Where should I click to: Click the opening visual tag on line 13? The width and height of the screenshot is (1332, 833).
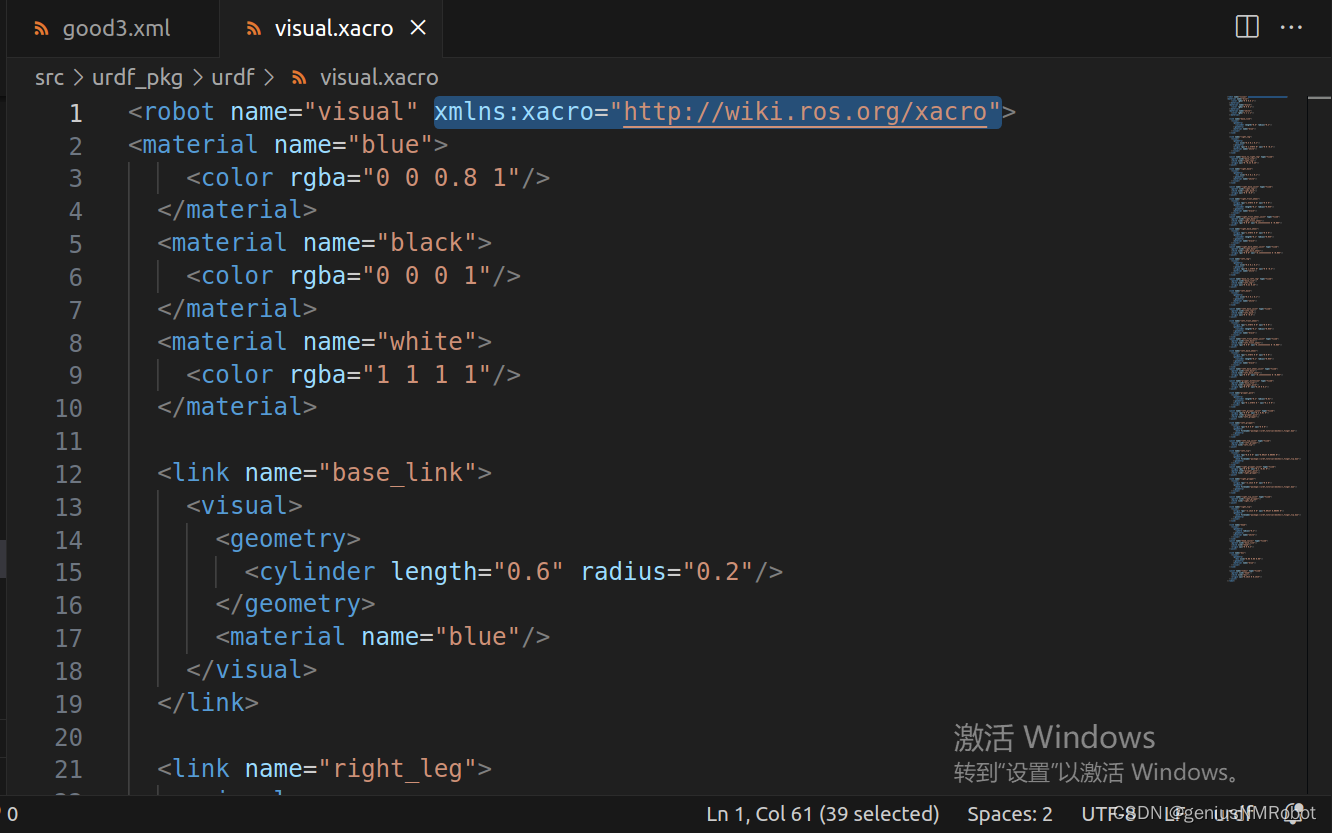[x=245, y=506]
